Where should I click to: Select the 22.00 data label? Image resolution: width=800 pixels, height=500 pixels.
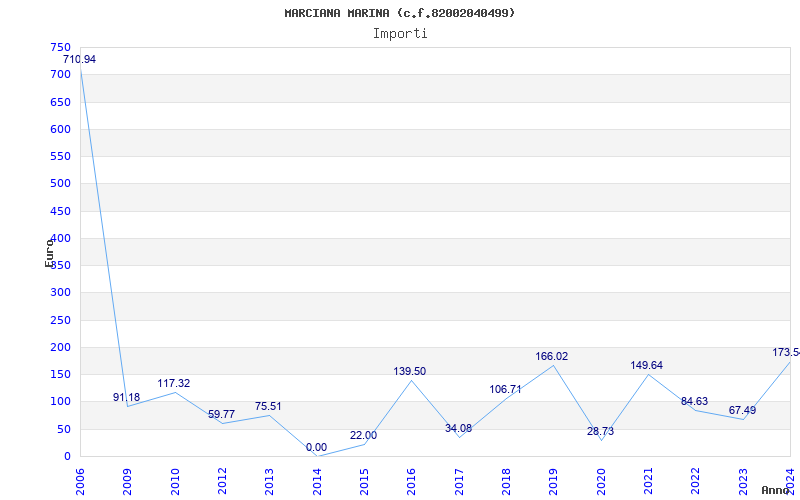(363, 435)
